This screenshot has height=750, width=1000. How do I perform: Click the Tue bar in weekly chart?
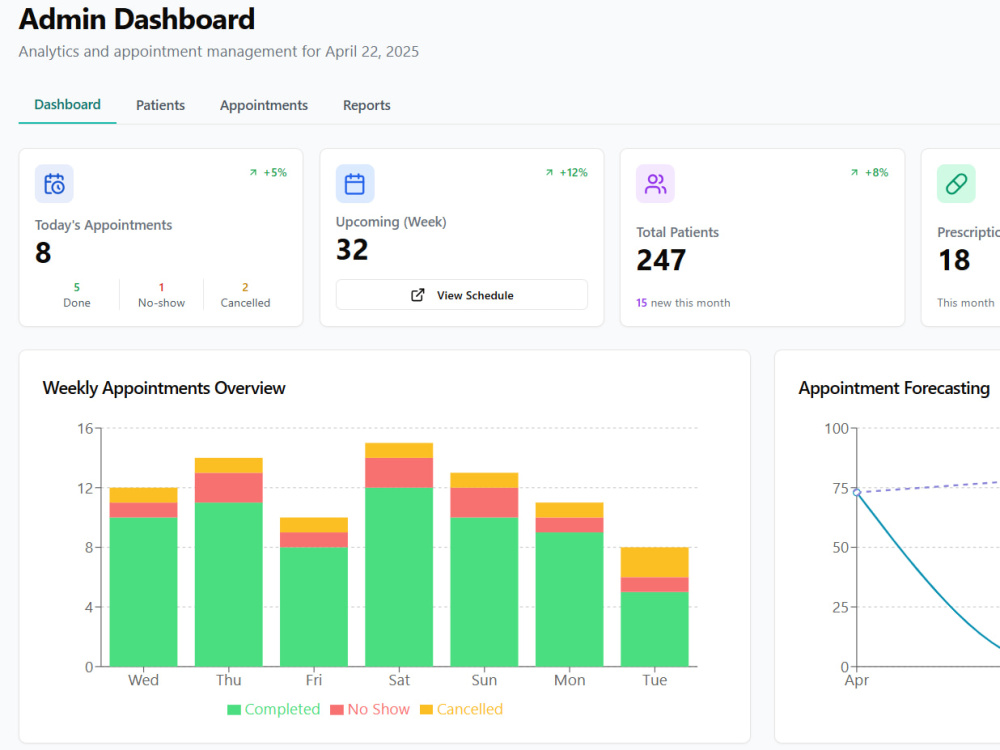(654, 607)
